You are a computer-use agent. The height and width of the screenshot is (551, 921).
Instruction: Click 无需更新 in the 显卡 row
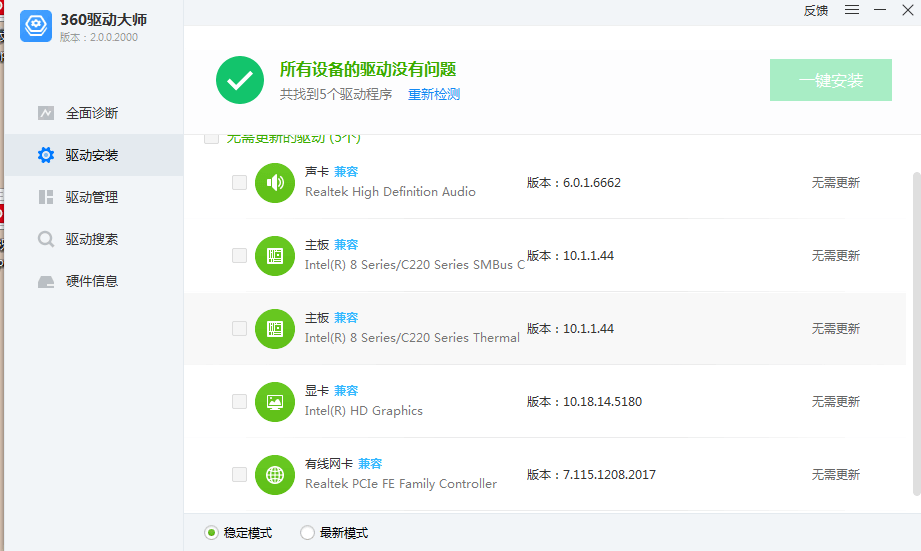[x=835, y=402]
